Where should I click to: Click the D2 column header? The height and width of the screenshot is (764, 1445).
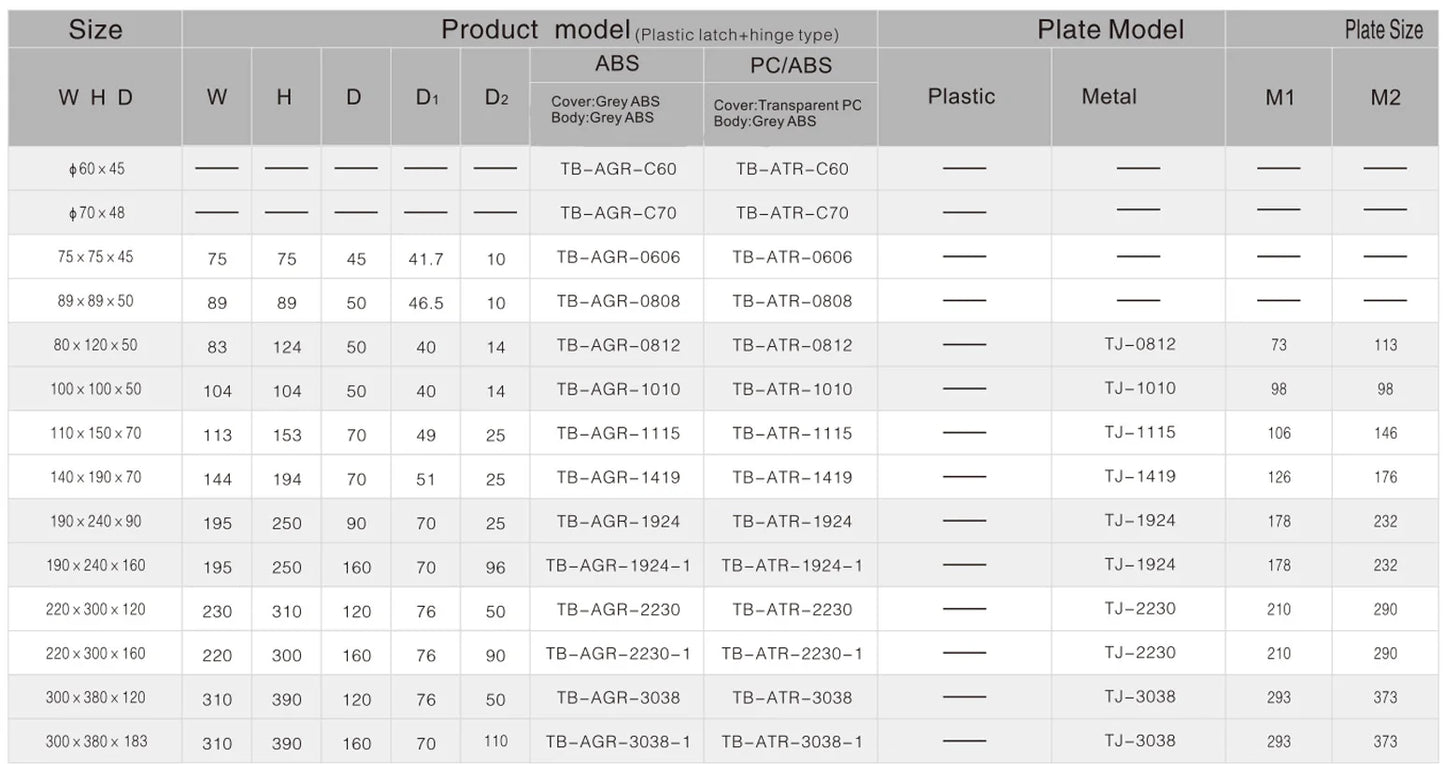pyautogui.click(x=496, y=98)
